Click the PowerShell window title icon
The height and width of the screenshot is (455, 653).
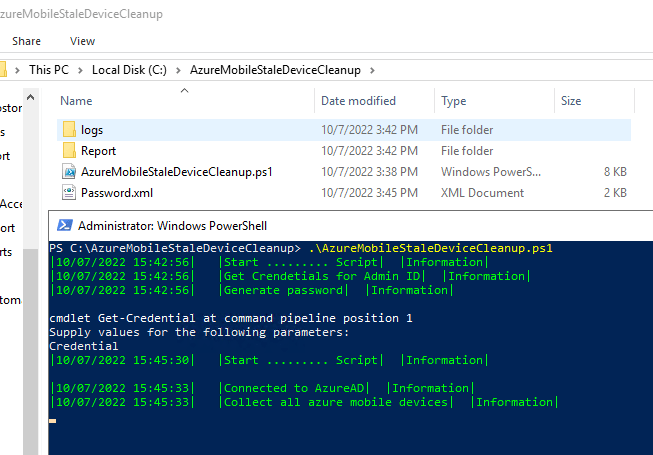pyautogui.click(x=63, y=226)
